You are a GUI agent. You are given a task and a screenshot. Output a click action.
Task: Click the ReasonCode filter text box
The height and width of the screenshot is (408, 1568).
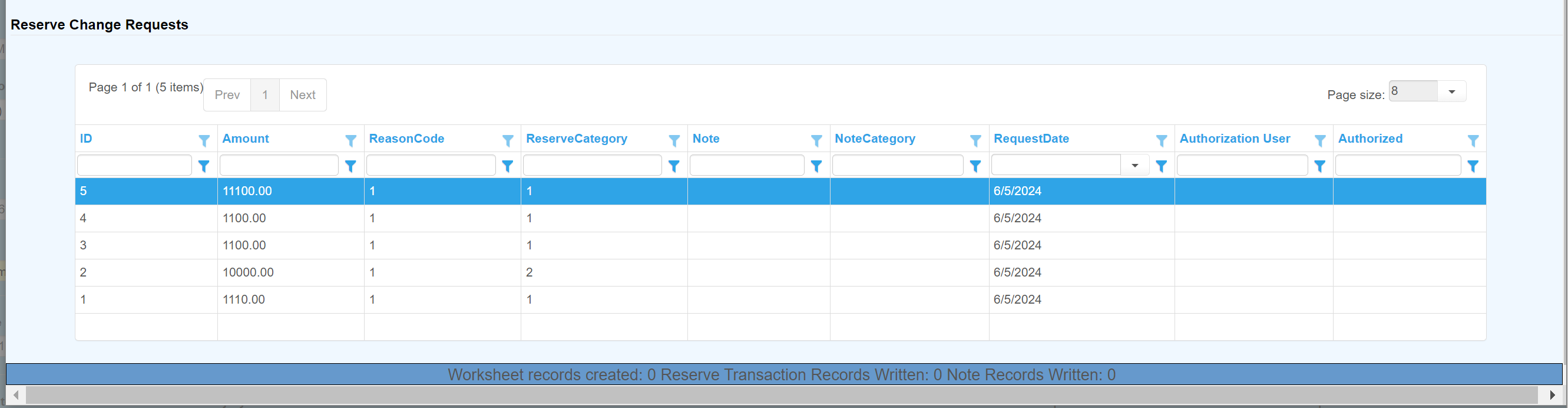(431, 166)
